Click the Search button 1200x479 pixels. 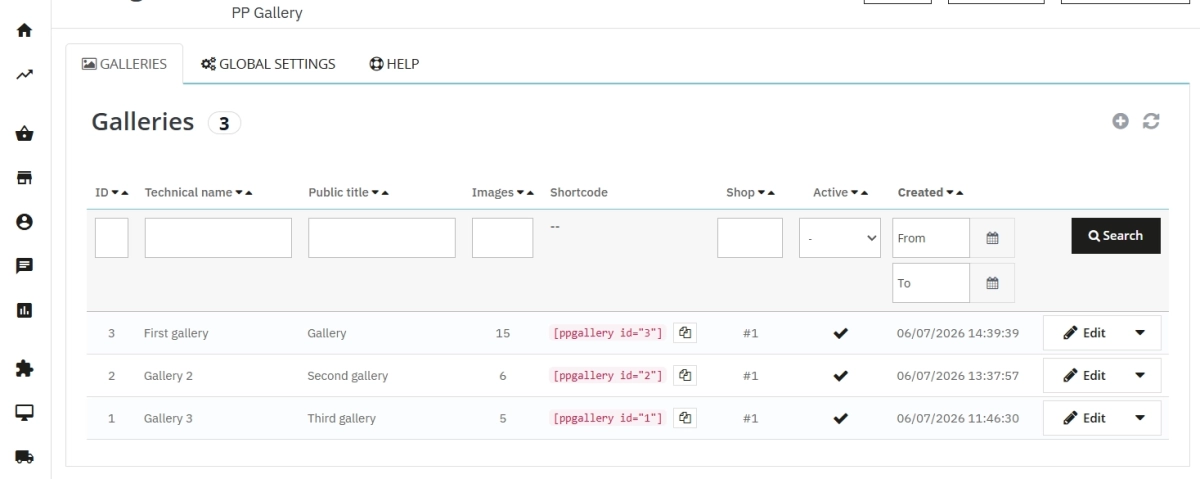[1116, 236]
